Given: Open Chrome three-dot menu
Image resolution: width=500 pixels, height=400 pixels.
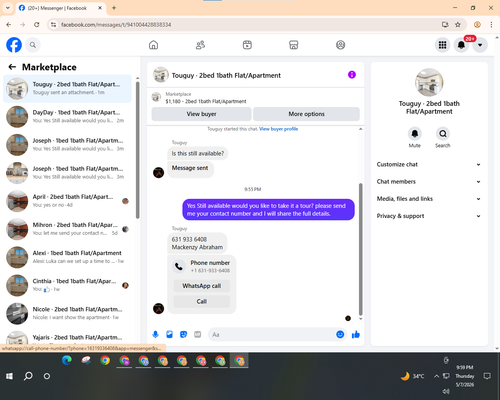Looking at the screenshot, I should point(491,25).
